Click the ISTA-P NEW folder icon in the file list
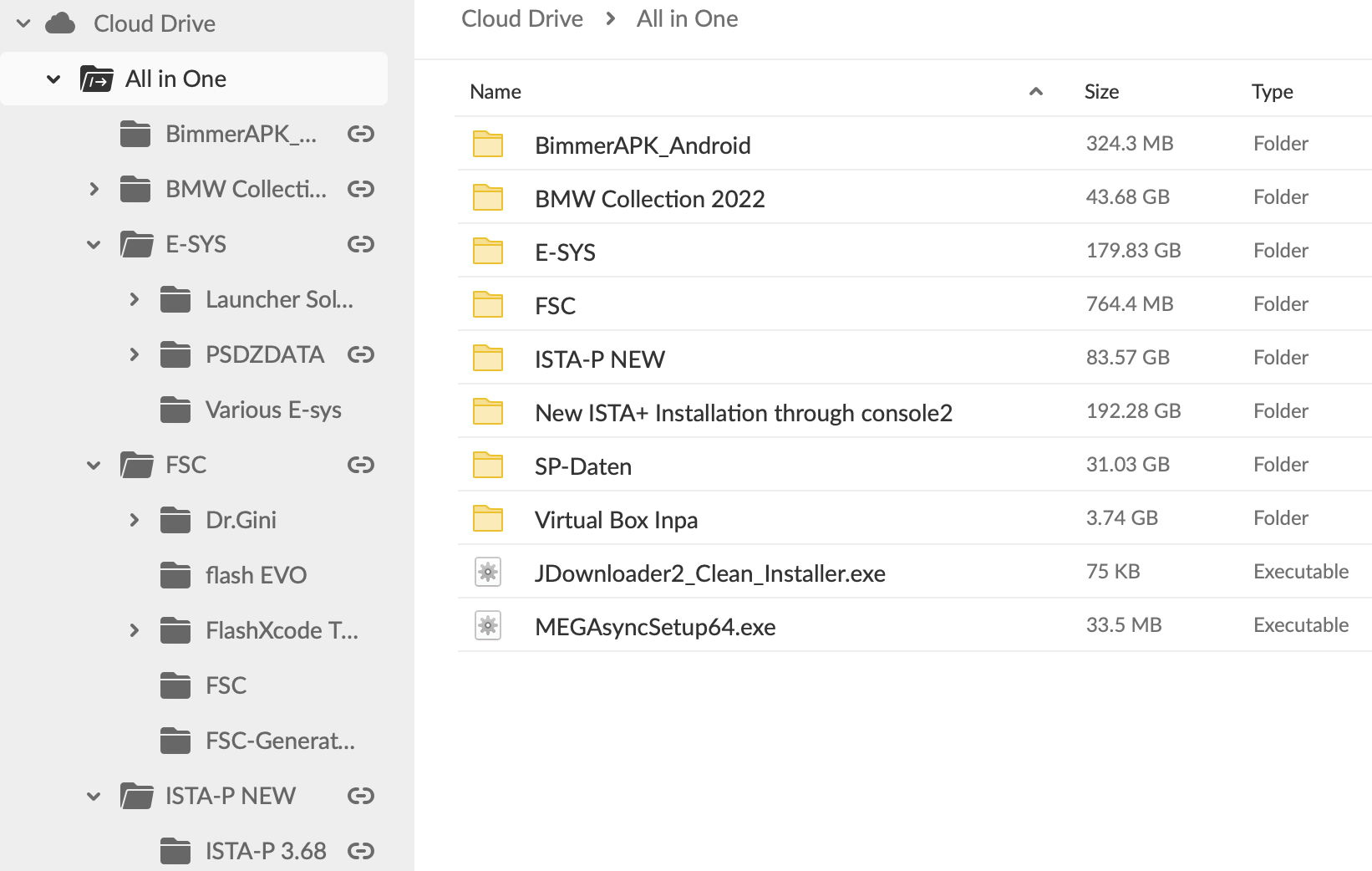This screenshot has width=1372, height=871. click(x=488, y=358)
